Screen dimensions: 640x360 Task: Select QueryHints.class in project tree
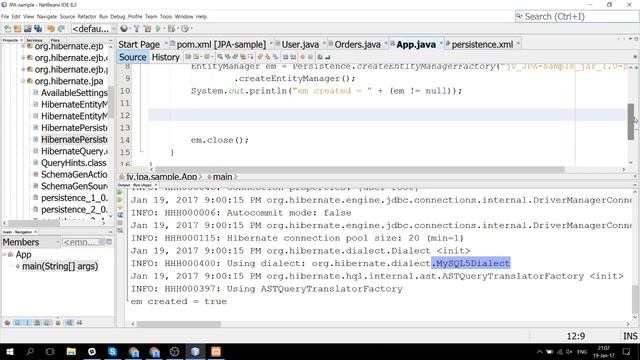[73, 163]
